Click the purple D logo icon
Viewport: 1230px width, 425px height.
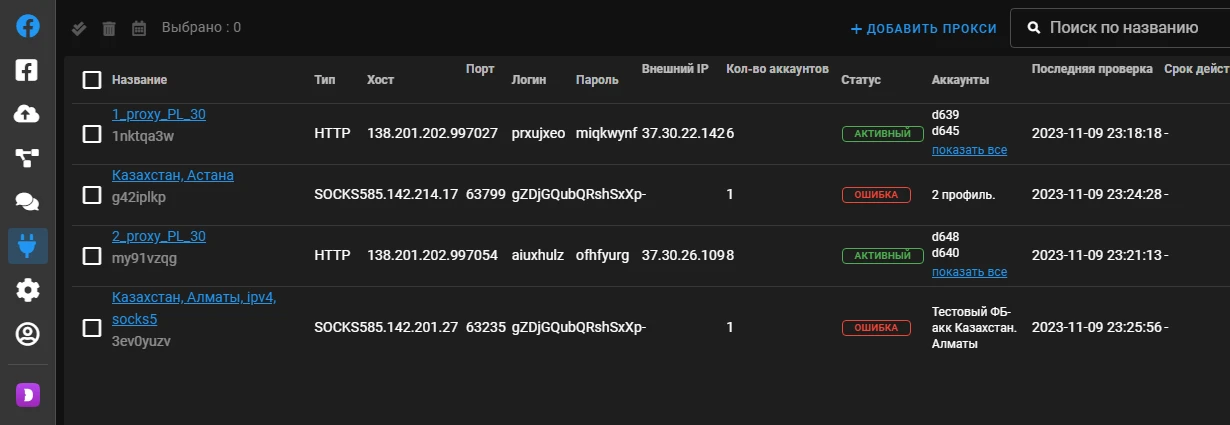pos(27,395)
